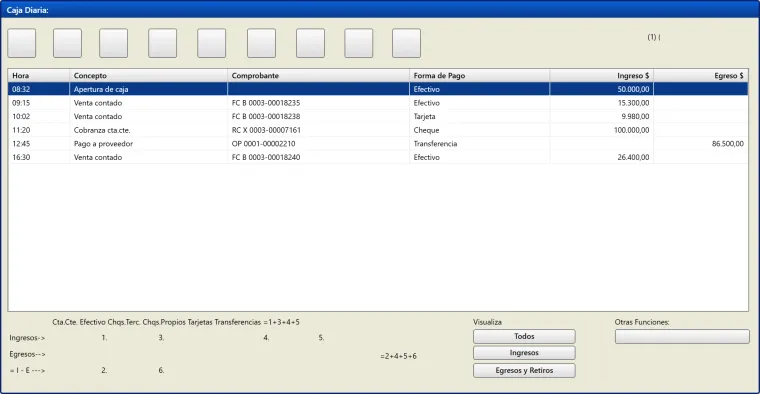Click the =2+4+5+6 formula text
Screen dimensions: 760x394
pos(398,356)
